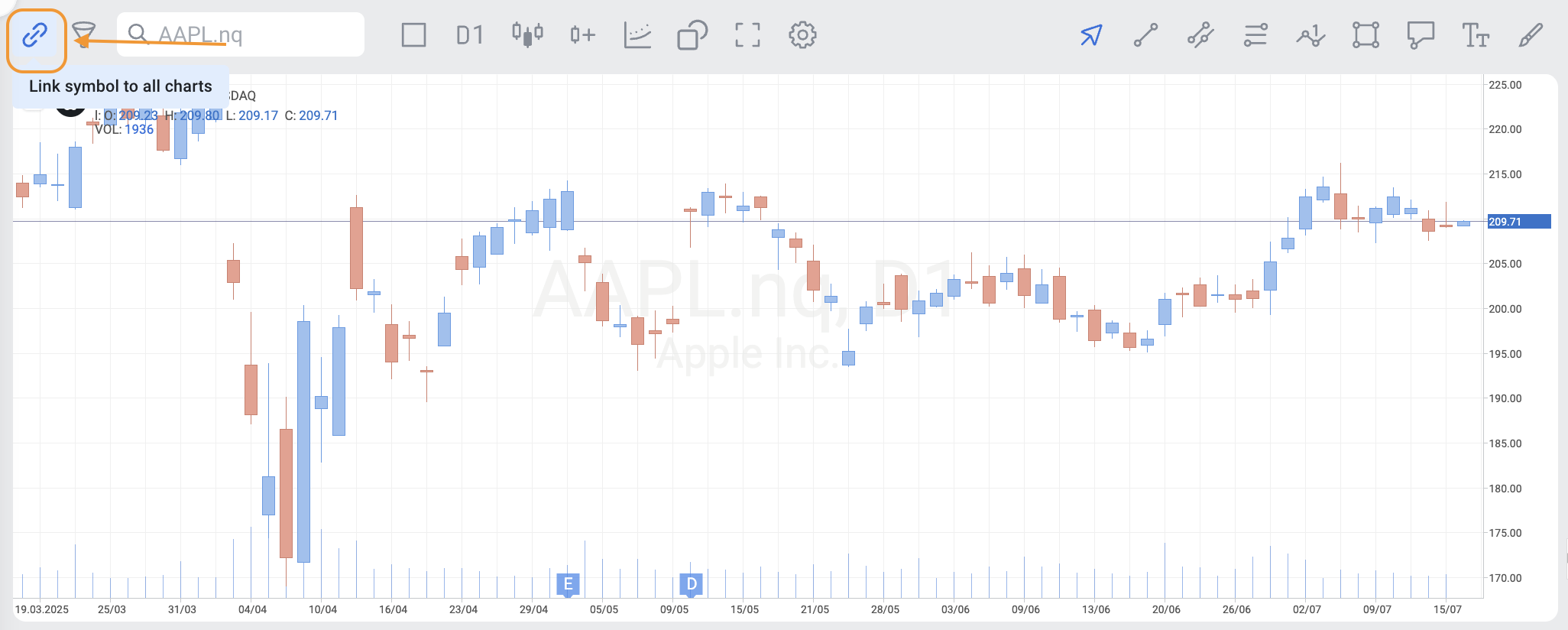Click the 02/07 date axis label
The height and width of the screenshot is (630, 1568).
pyautogui.click(x=1307, y=609)
